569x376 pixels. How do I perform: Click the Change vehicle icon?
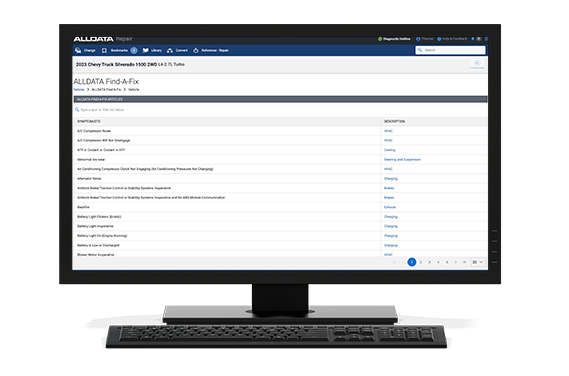tap(78, 50)
